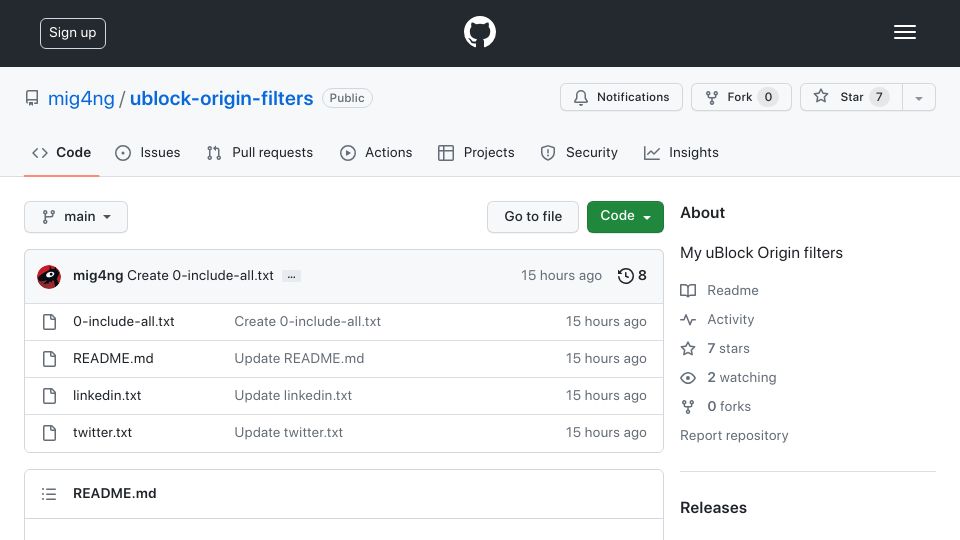Click the Sign up button
Screen dimensions: 960x540
[x=73, y=33]
